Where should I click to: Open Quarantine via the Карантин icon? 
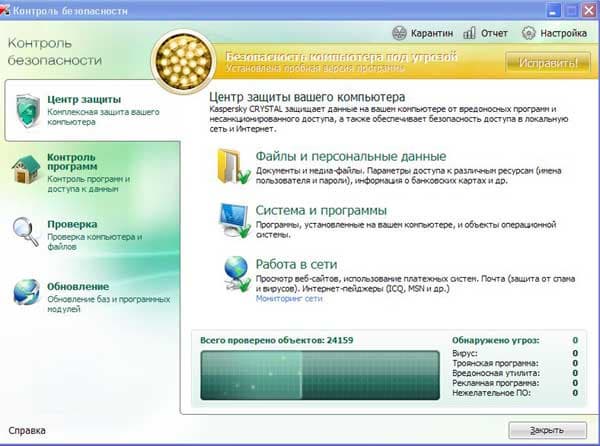click(x=399, y=33)
